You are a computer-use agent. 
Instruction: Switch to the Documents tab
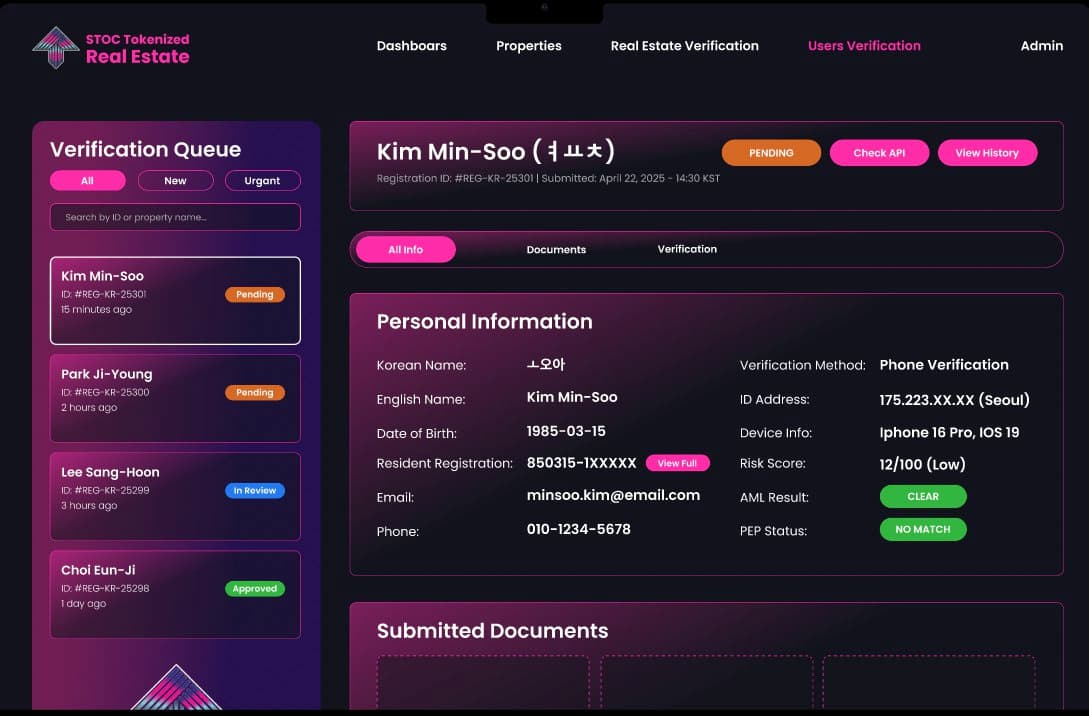(x=556, y=250)
